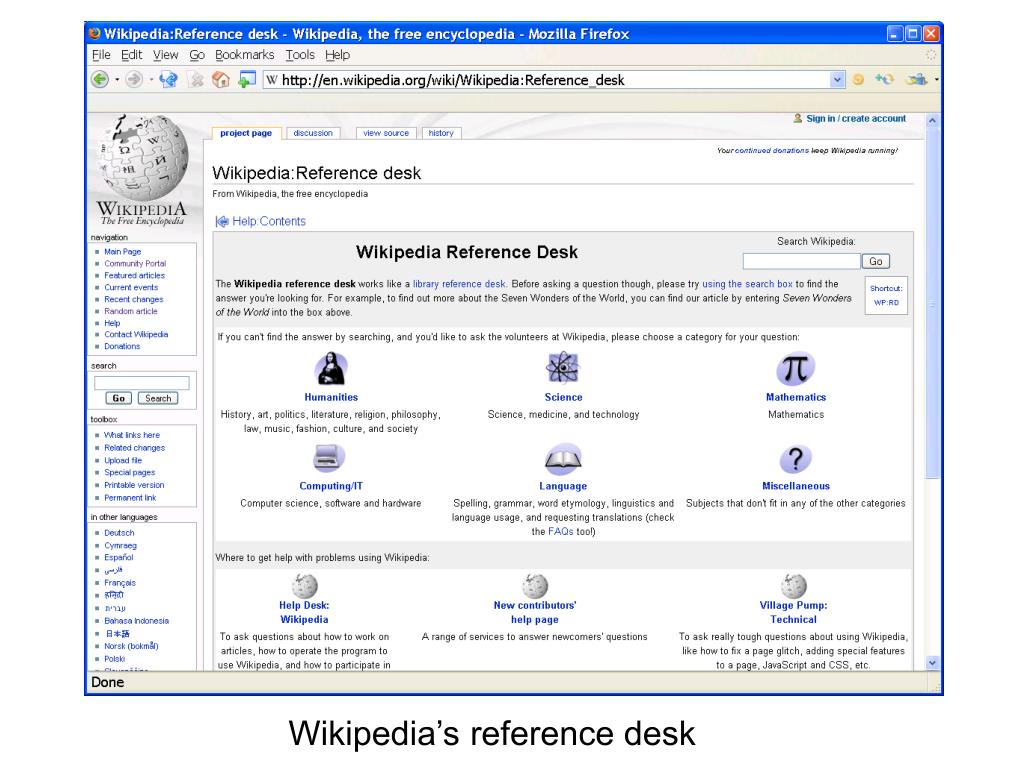
Task: Select the project page tab
Action: [246, 133]
